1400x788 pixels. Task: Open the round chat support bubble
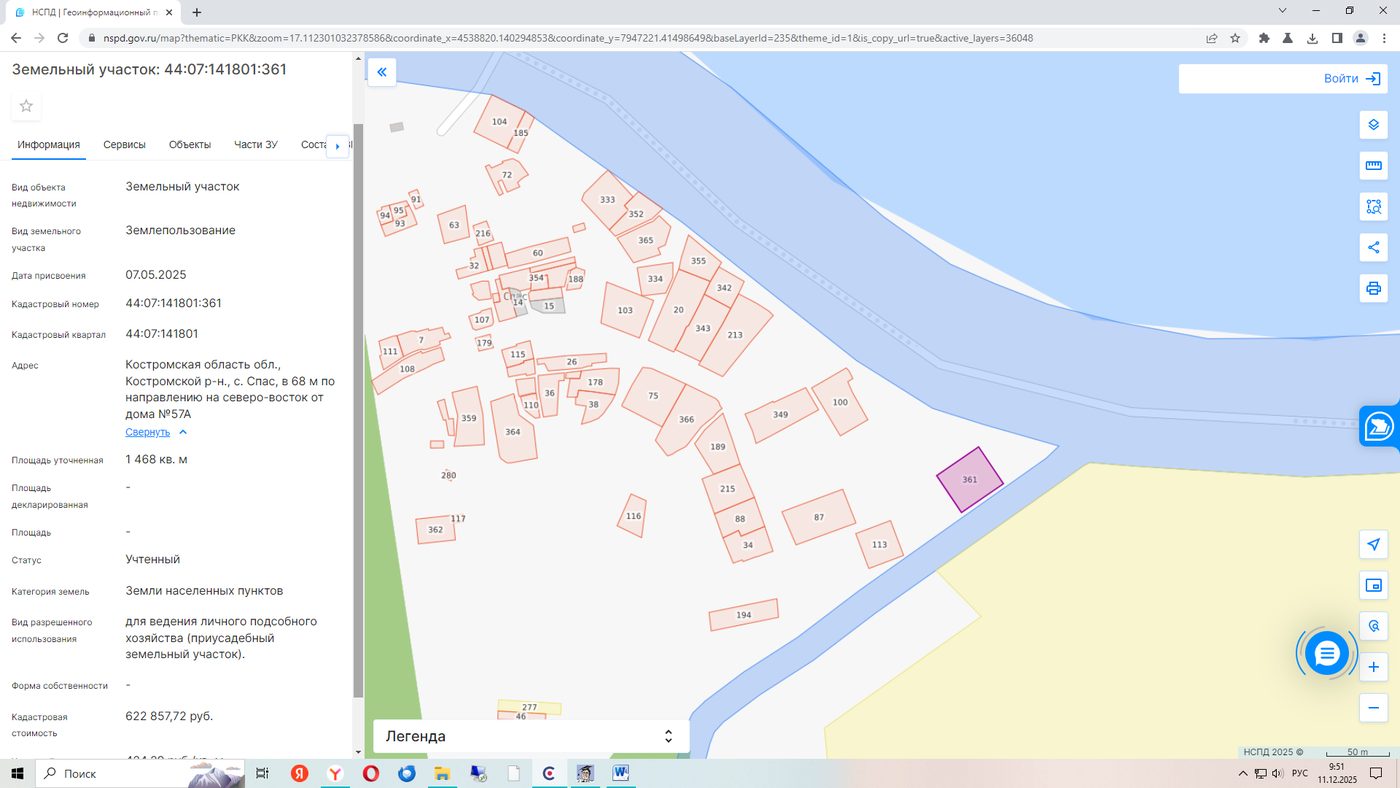pos(1327,654)
